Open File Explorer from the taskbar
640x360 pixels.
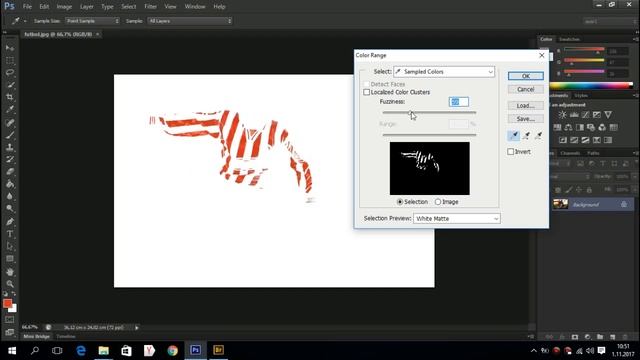tap(104, 350)
